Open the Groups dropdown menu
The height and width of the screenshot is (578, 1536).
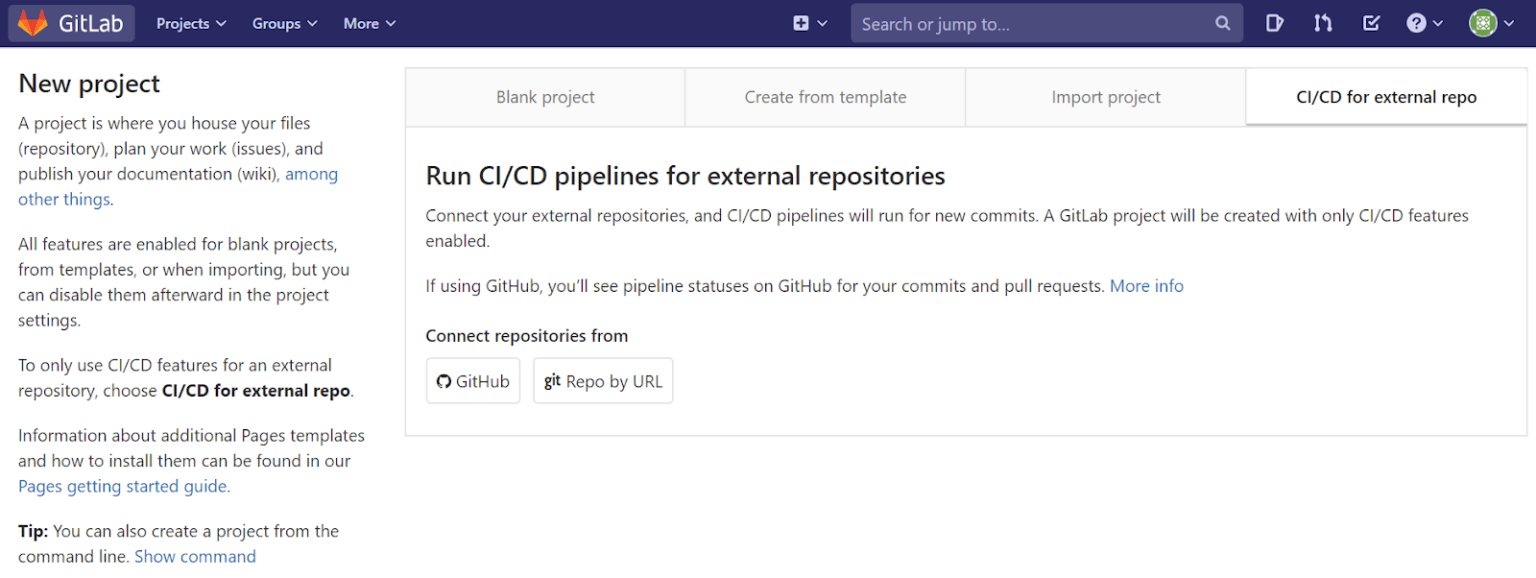click(x=284, y=22)
